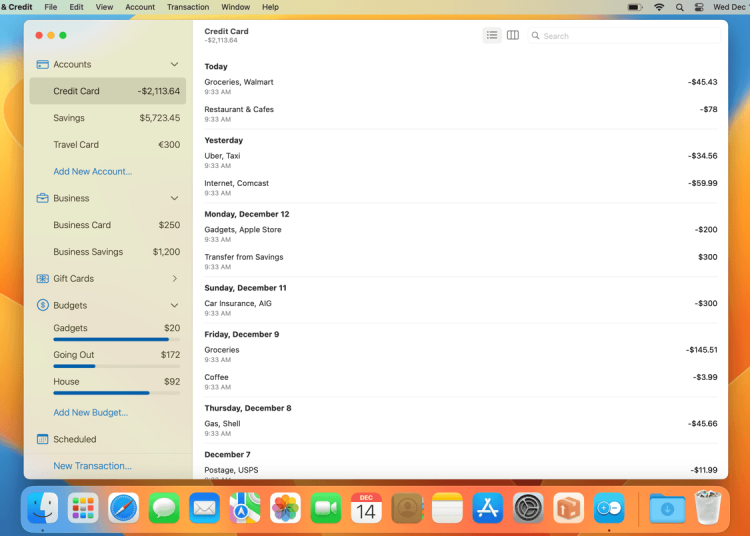Viewport: 750px width, 536px height.
Task: Switch to list view layout
Action: click(x=492, y=35)
